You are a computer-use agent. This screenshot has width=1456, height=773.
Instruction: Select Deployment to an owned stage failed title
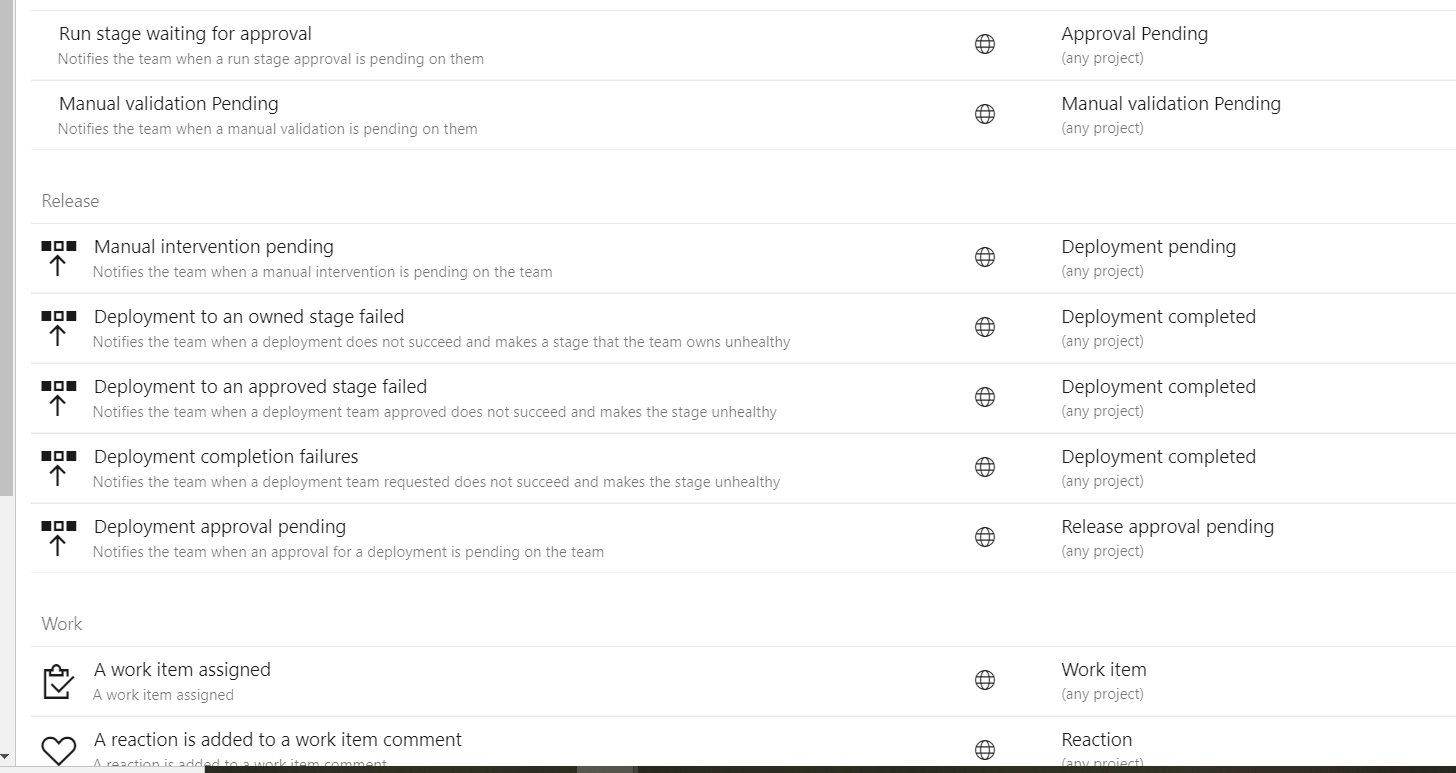click(x=249, y=317)
